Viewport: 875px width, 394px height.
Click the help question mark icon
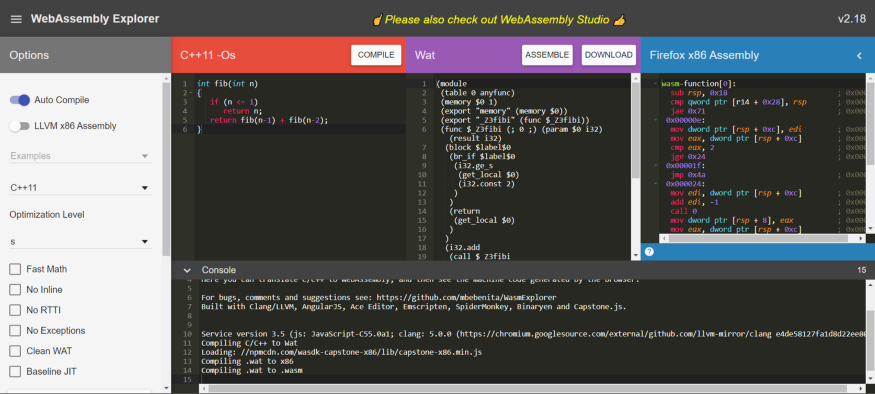click(x=649, y=252)
